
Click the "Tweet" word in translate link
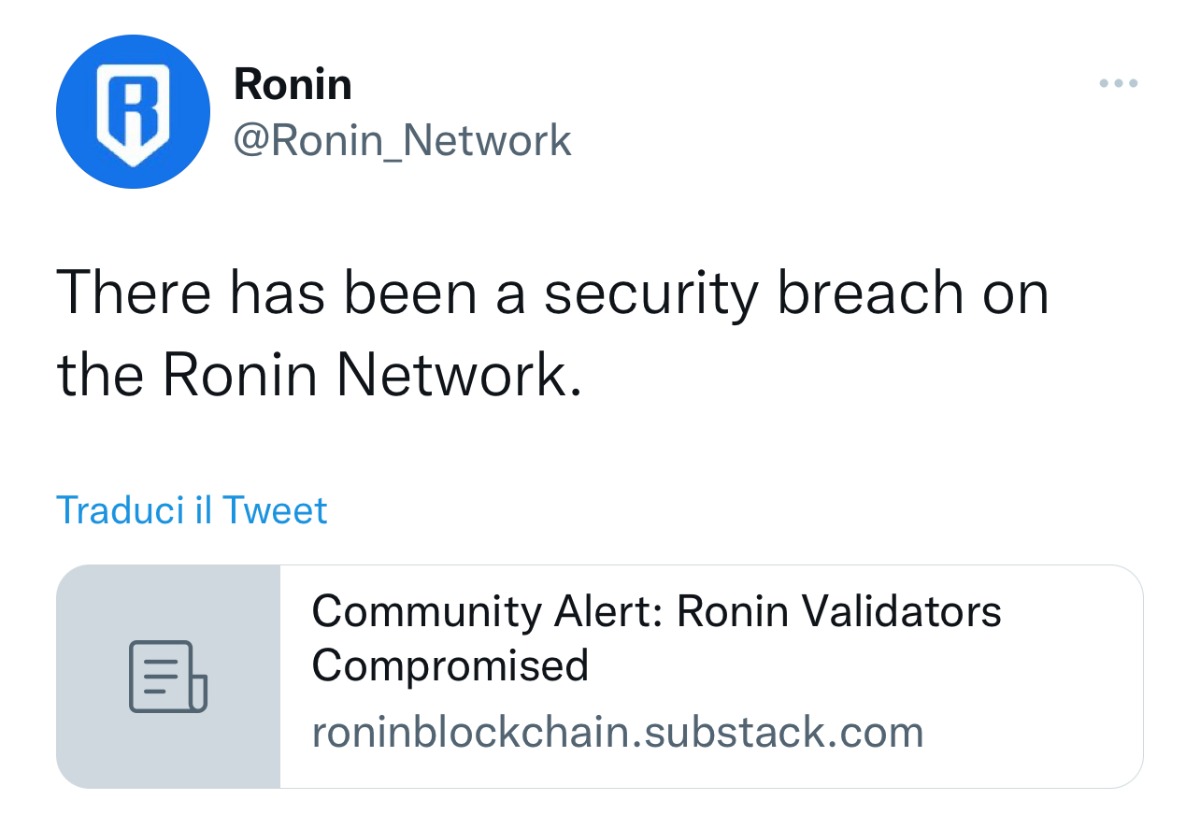point(275,510)
